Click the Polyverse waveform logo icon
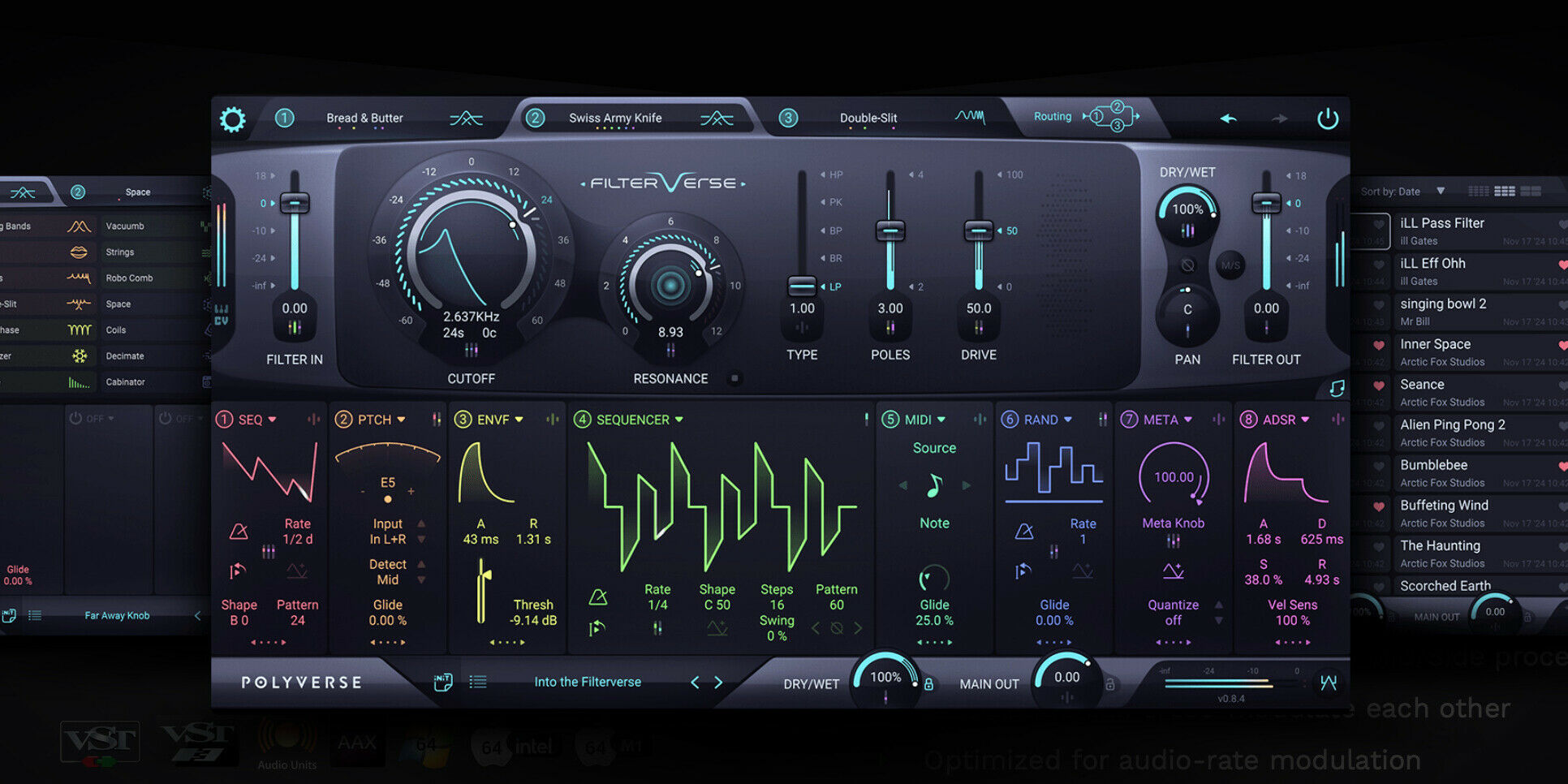 click(x=1329, y=683)
